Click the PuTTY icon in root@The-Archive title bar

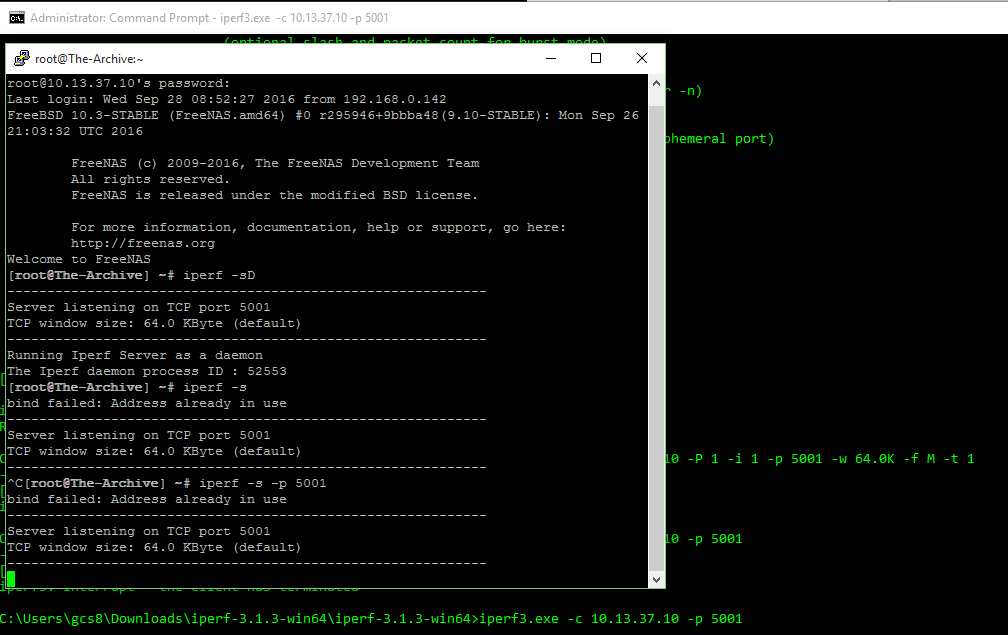point(22,58)
